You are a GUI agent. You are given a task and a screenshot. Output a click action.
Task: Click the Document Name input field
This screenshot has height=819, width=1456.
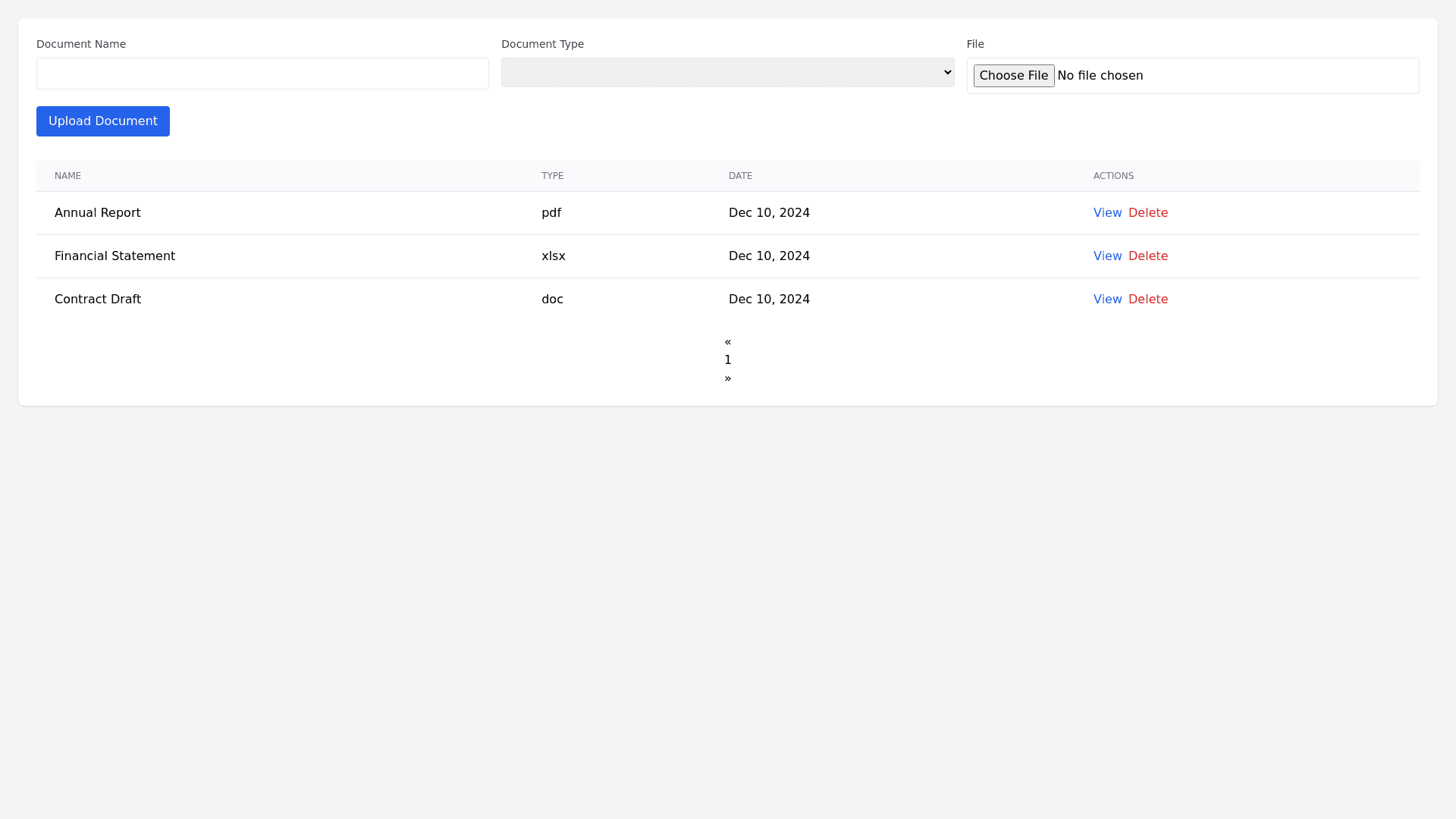pos(262,74)
